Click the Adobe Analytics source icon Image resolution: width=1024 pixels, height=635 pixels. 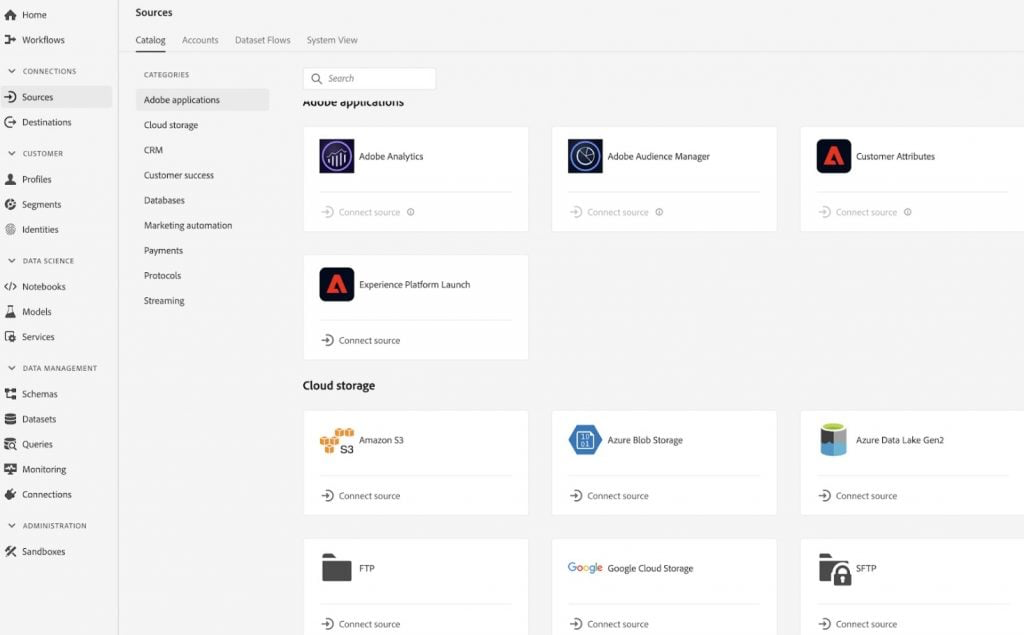coord(337,156)
